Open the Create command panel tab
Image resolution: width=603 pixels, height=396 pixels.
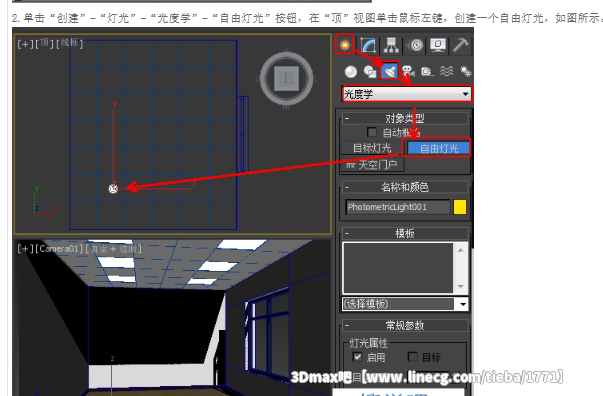pyautogui.click(x=345, y=45)
